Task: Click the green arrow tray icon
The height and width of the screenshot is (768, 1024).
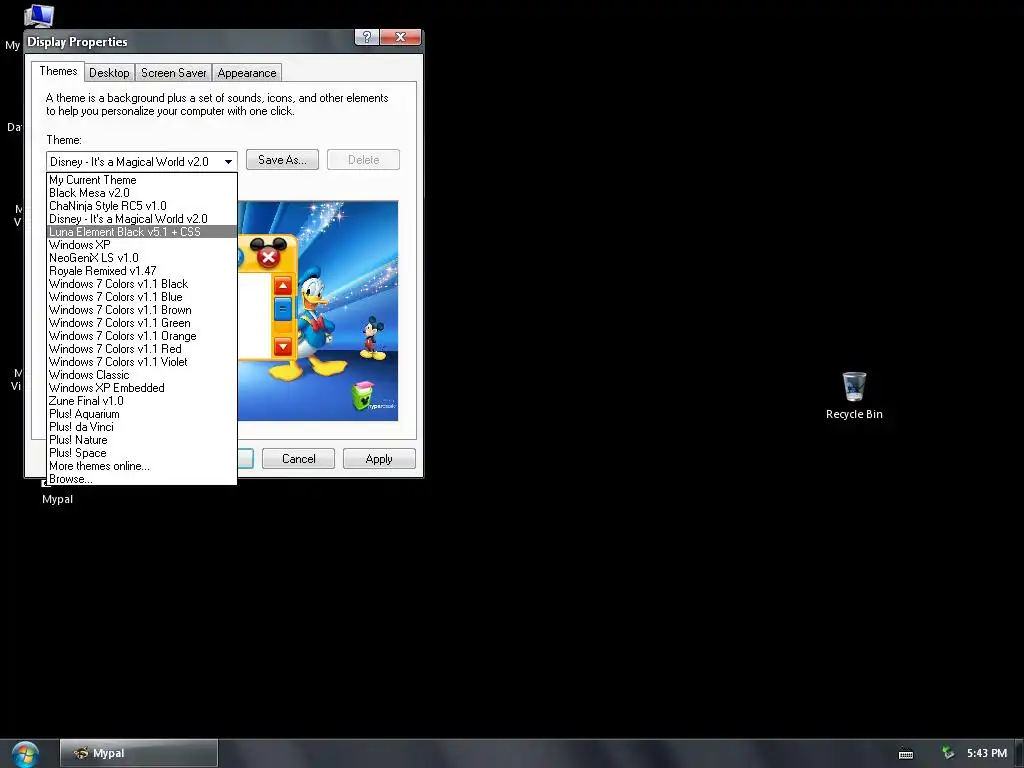Action: pos(948,753)
